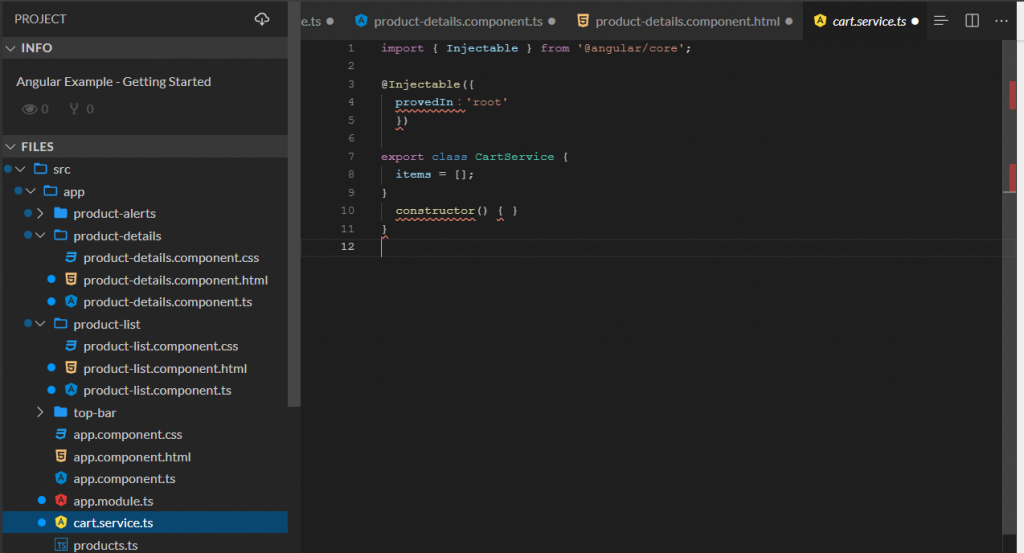Open app.module.ts file
1024x553 pixels.
[x=113, y=501]
